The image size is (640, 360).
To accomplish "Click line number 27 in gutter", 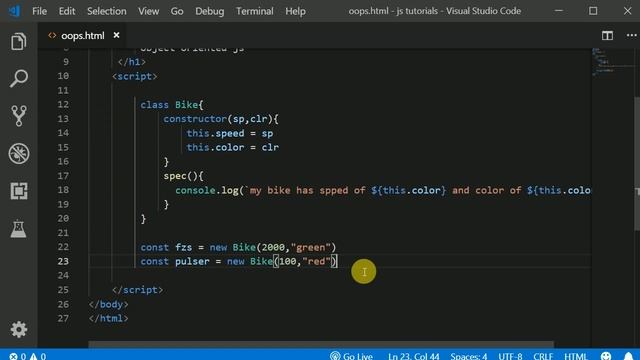I will [x=63, y=318].
